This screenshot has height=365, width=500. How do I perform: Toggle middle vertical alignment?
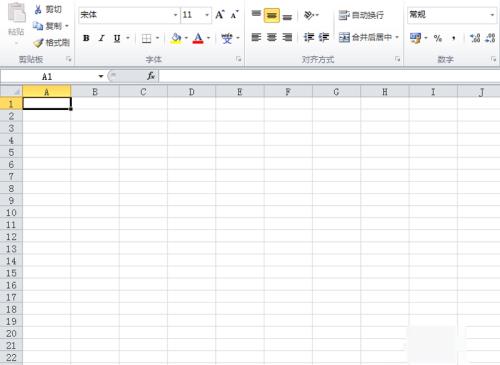[x=272, y=15]
